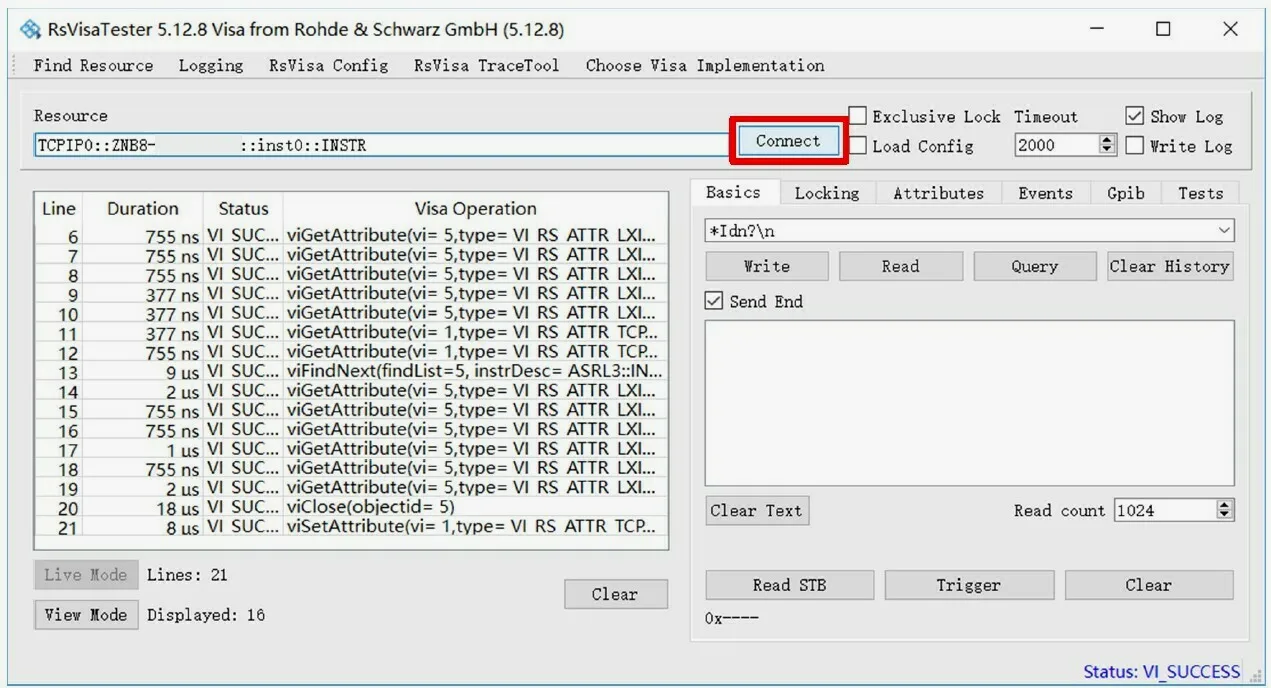Open the Find Resource menu

click(x=93, y=66)
